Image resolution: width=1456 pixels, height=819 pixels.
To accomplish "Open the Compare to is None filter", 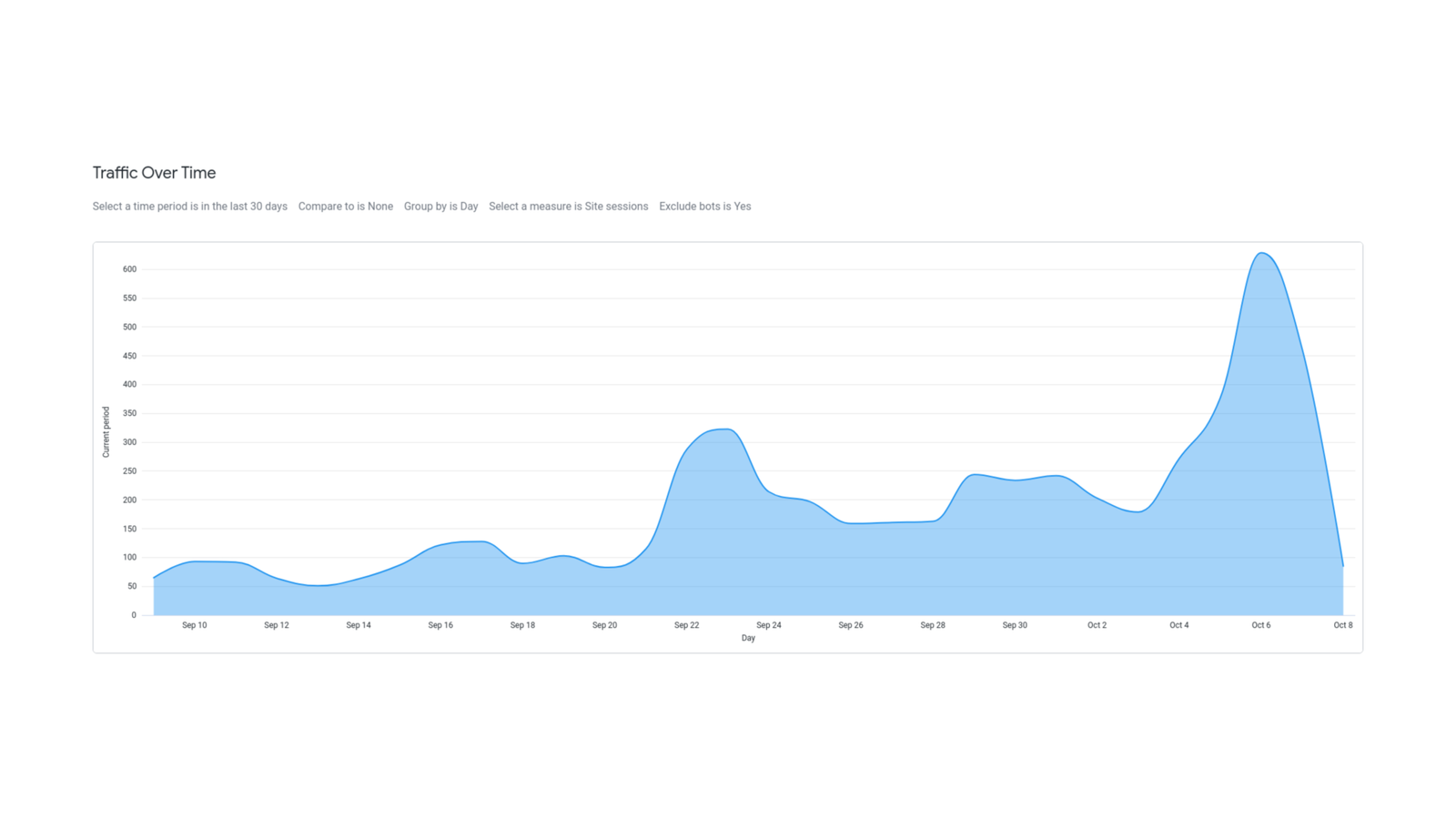I will tap(346, 207).
